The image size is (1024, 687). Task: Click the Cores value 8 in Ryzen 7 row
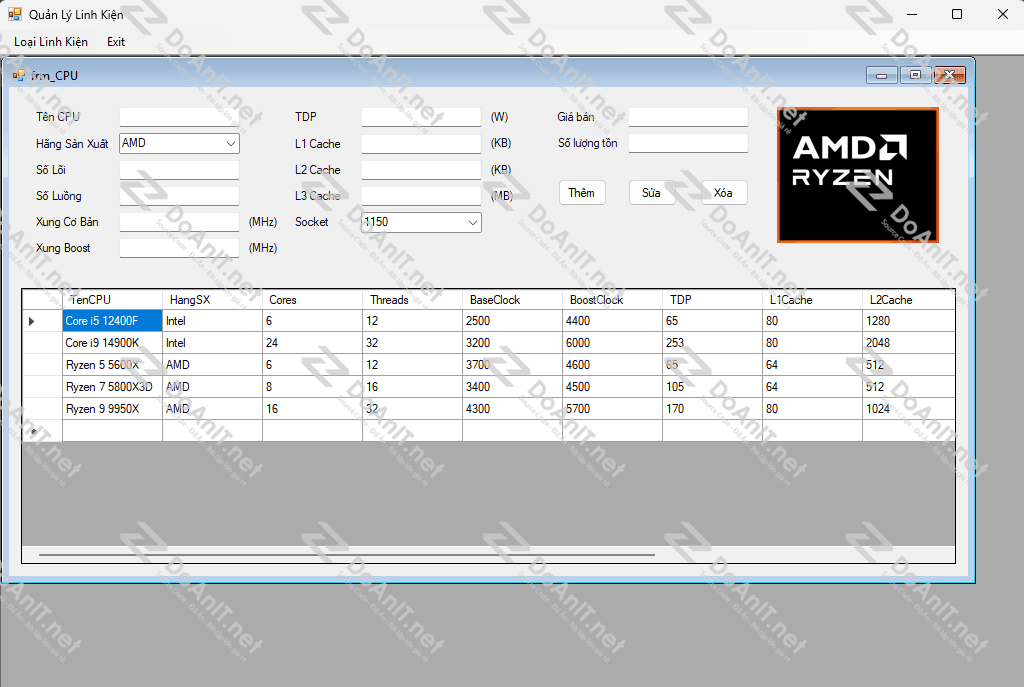pos(312,387)
